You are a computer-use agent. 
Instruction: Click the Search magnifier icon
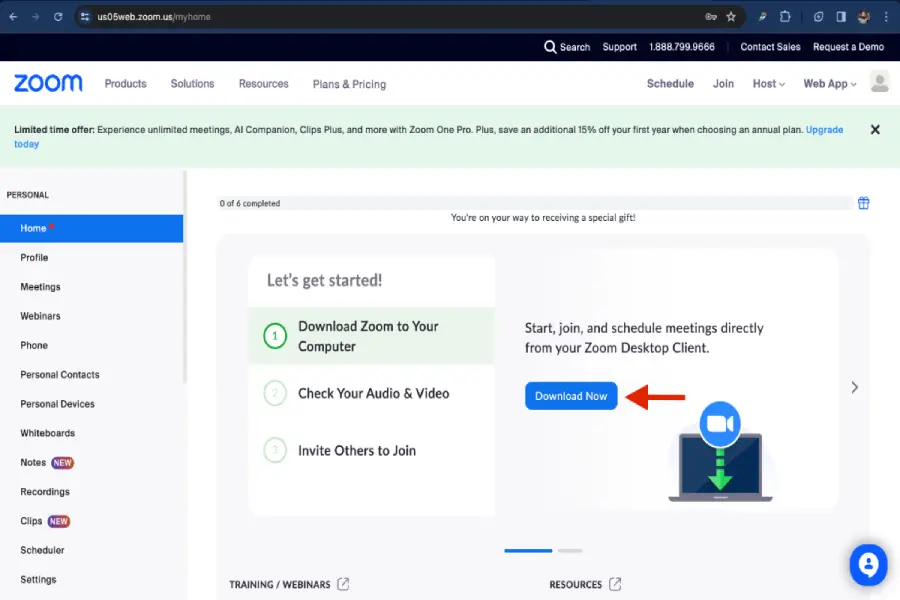coord(550,47)
